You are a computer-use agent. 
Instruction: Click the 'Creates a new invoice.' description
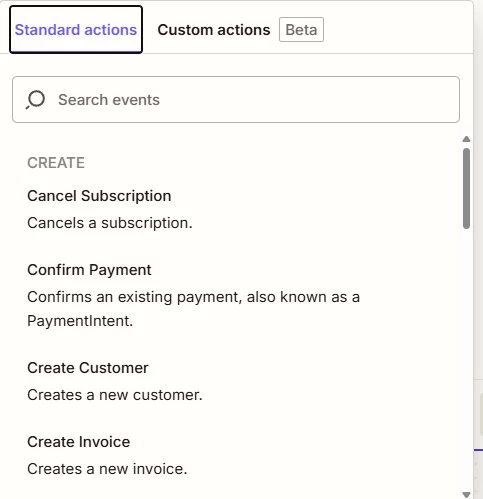[107, 469]
